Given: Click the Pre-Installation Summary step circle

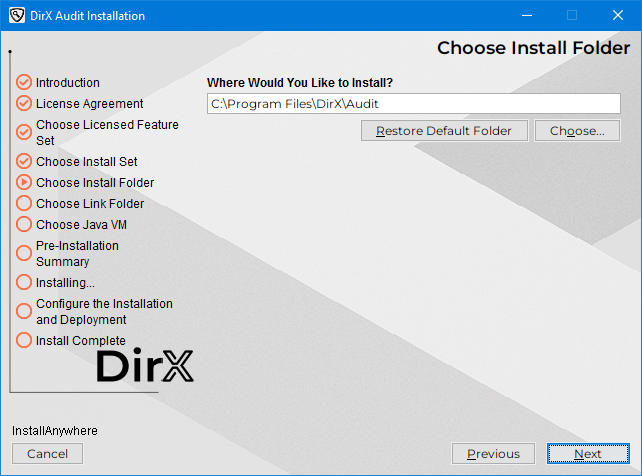Looking at the screenshot, I should 24,253.
